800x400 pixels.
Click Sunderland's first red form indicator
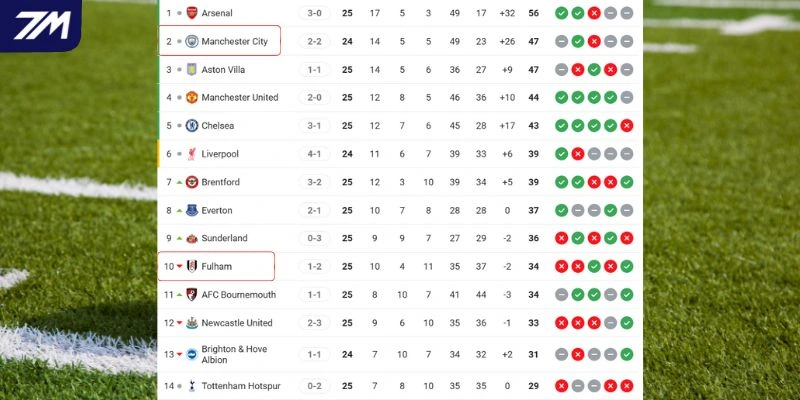point(562,238)
